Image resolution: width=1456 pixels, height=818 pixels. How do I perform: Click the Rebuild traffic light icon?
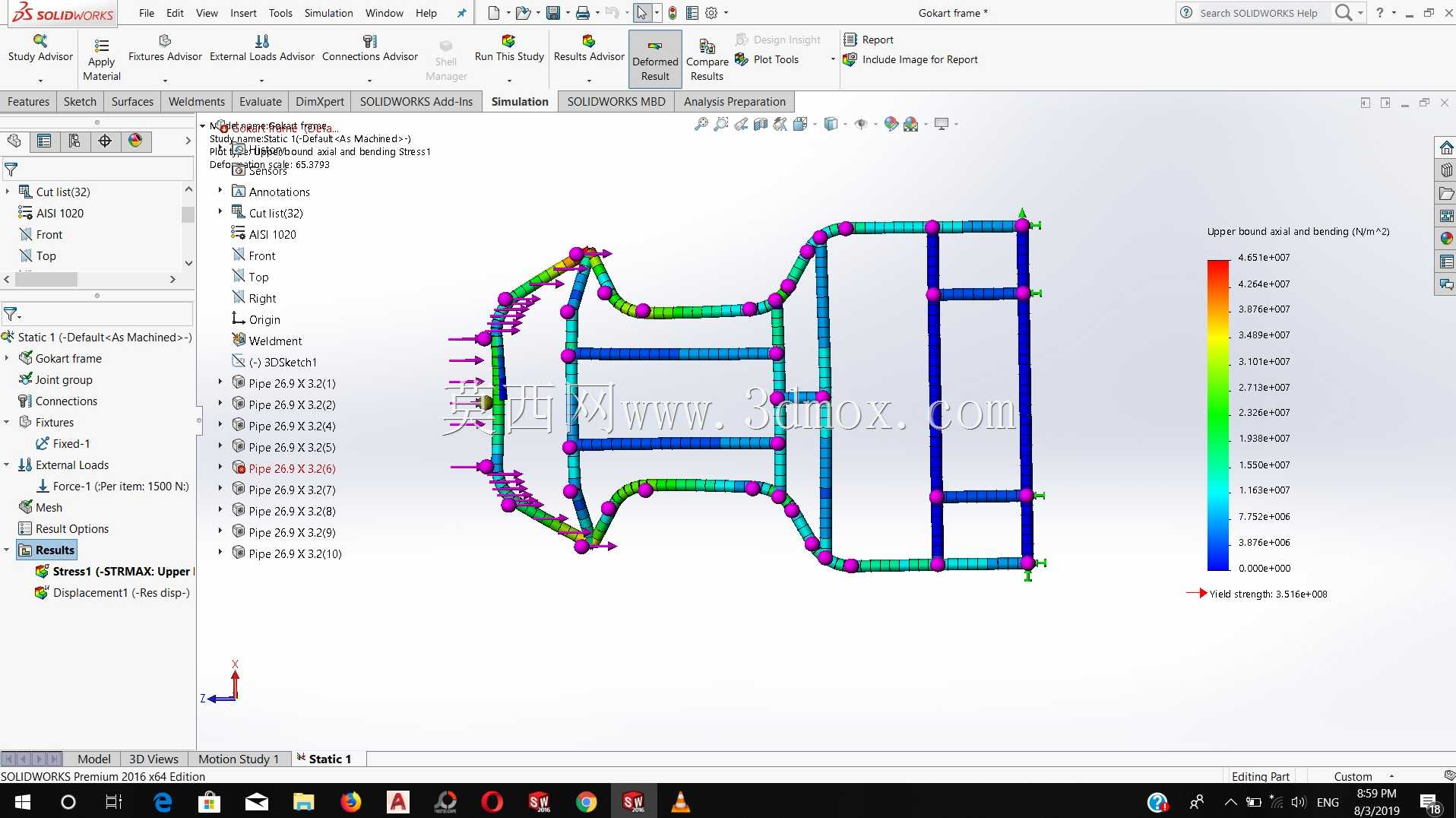[673, 13]
